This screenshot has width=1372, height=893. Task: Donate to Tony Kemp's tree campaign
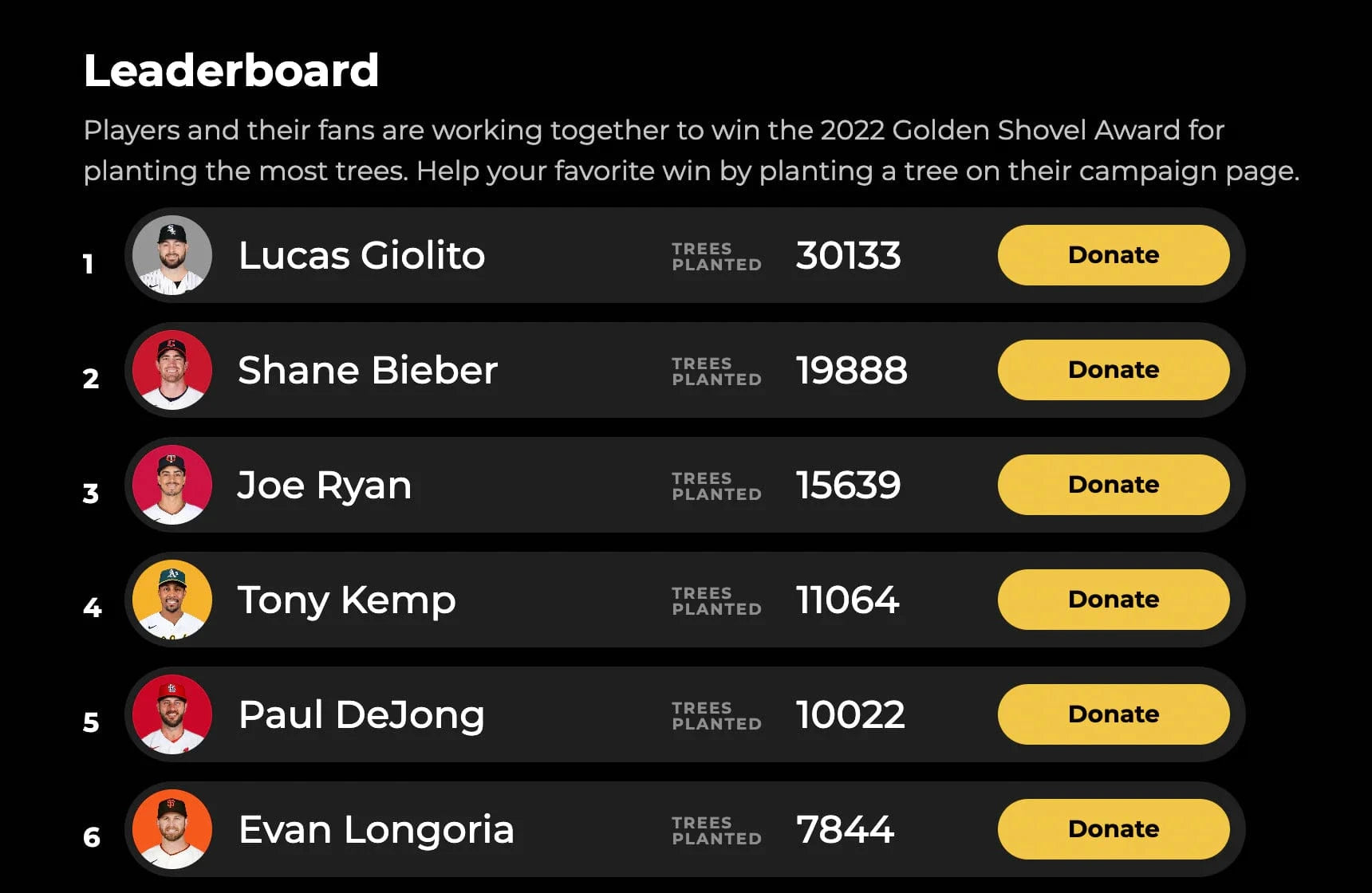[1113, 600]
